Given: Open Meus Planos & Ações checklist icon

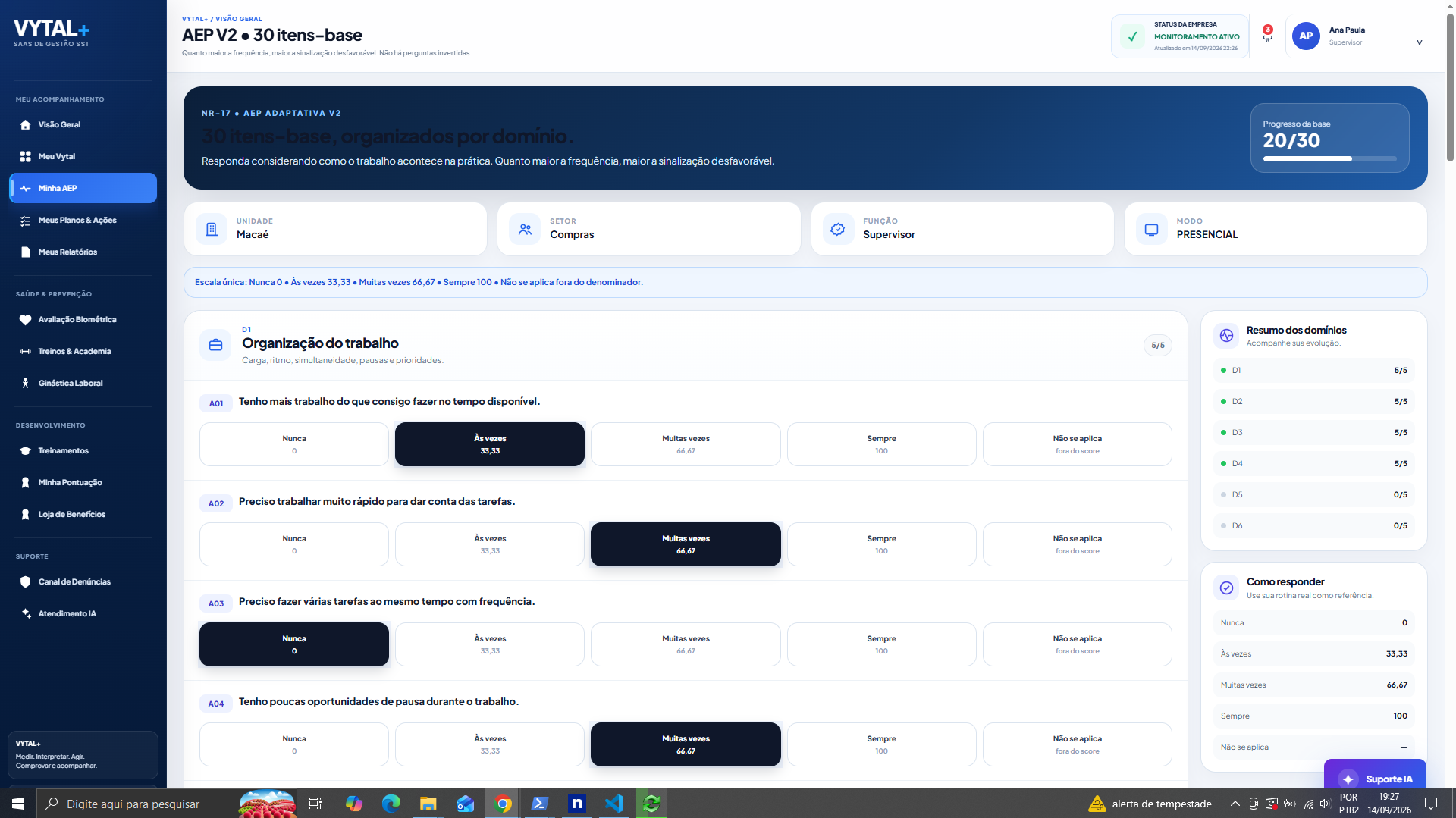Looking at the screenshot, I should pyautogui.click(x=26, y=220).
